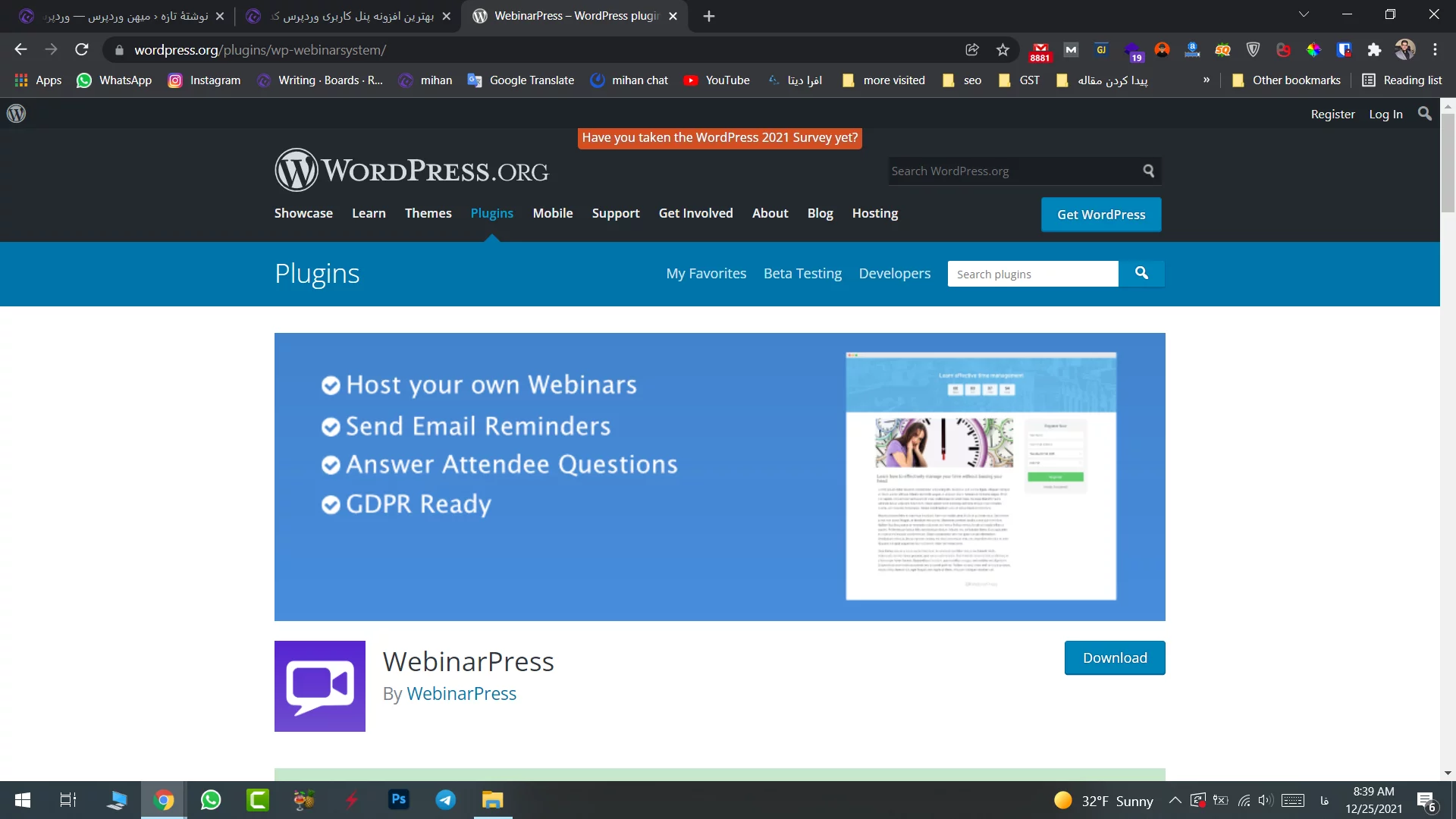
Task: Click the WordPress.org logo
Action: [x=412, y=169]
